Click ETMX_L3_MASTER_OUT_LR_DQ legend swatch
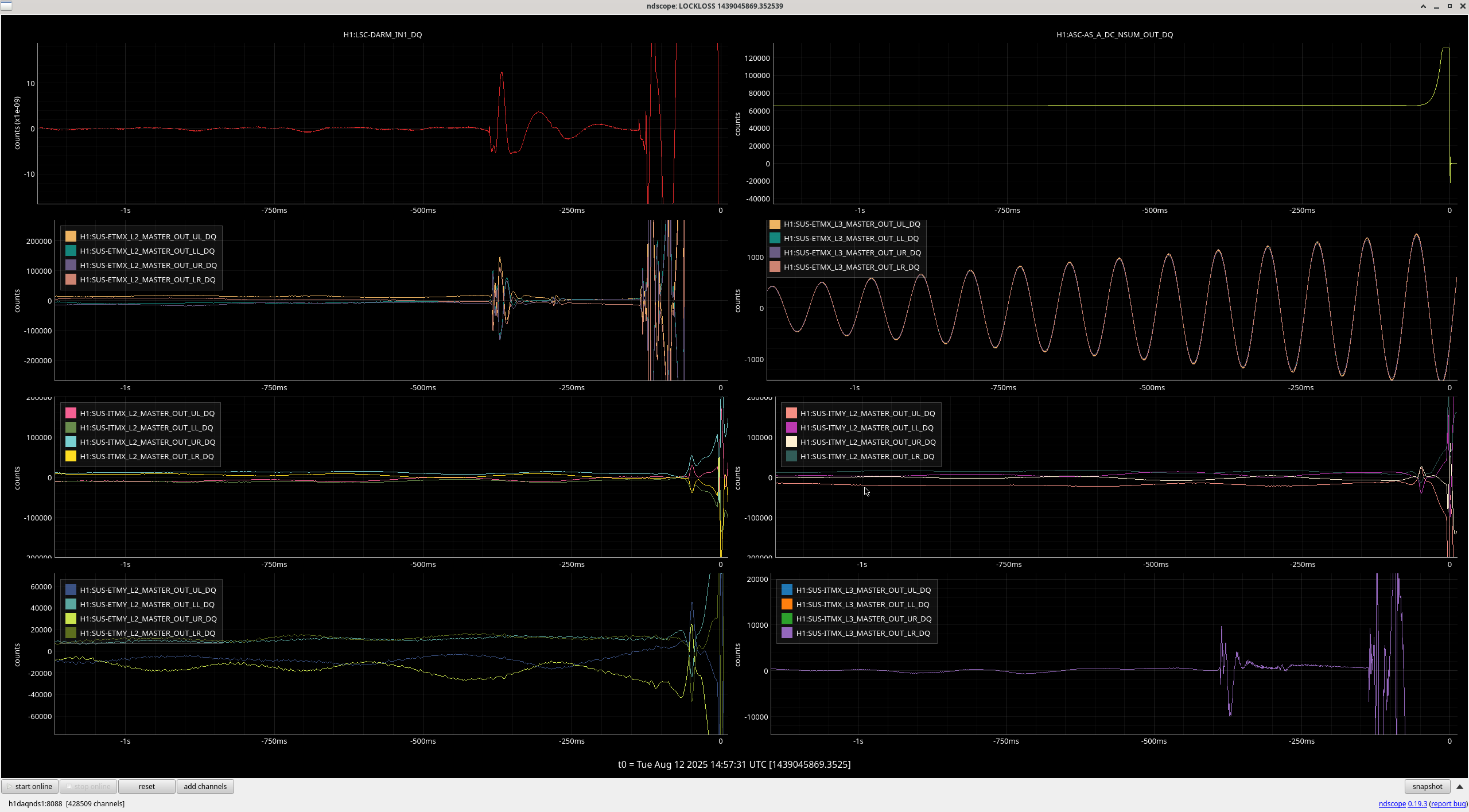 [775, 267]
